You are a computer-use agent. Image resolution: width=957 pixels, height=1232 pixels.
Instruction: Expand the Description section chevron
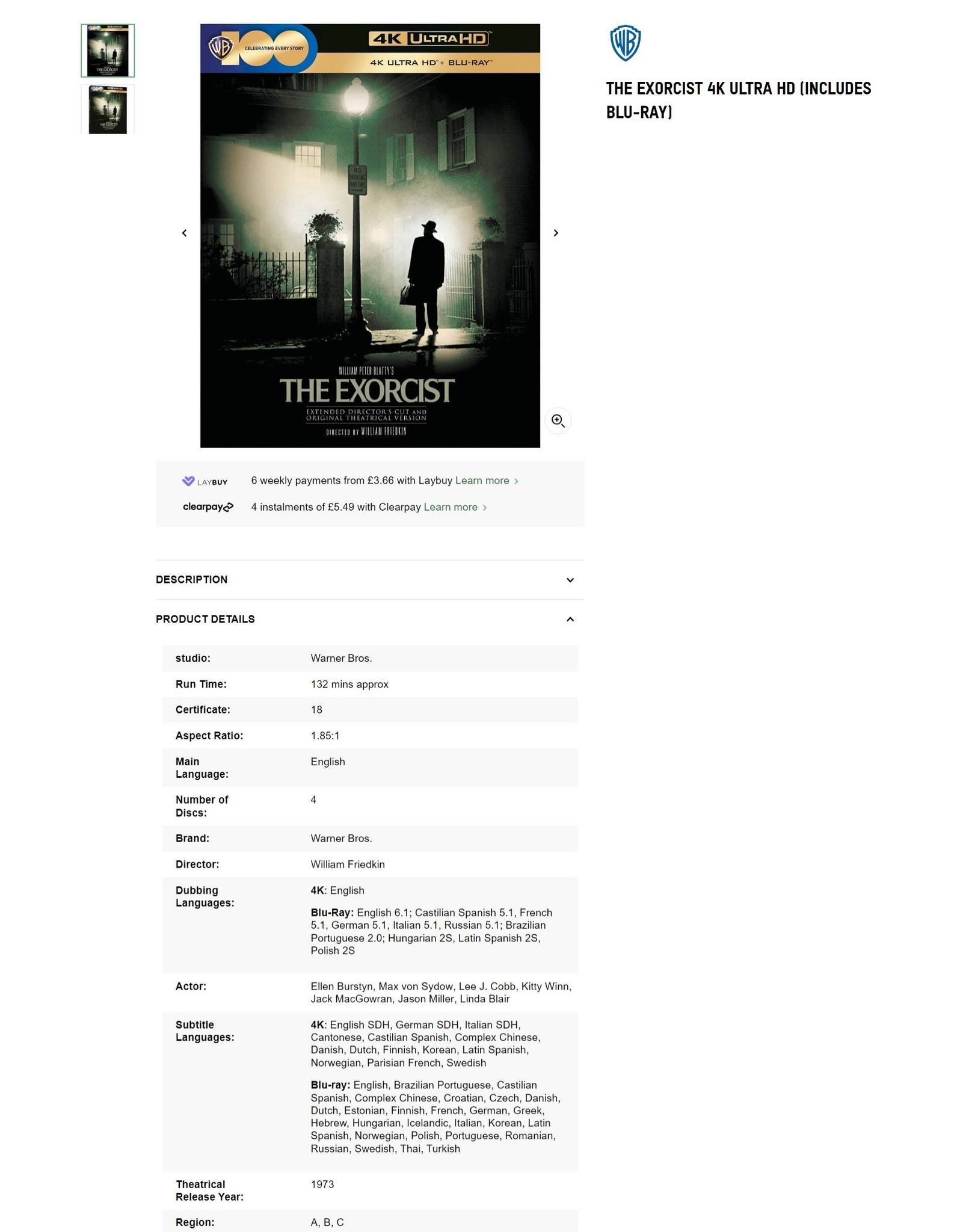(570, 580)
